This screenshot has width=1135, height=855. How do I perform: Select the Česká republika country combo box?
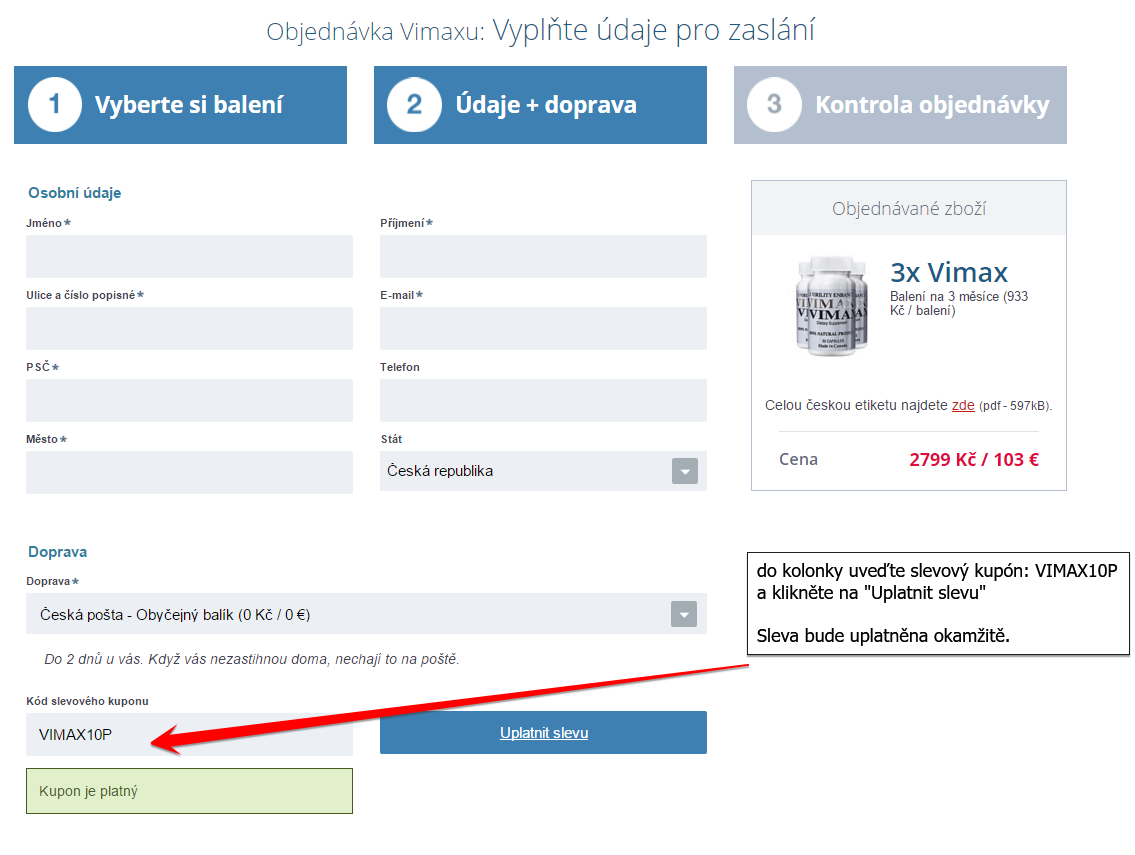coord(543,471)
